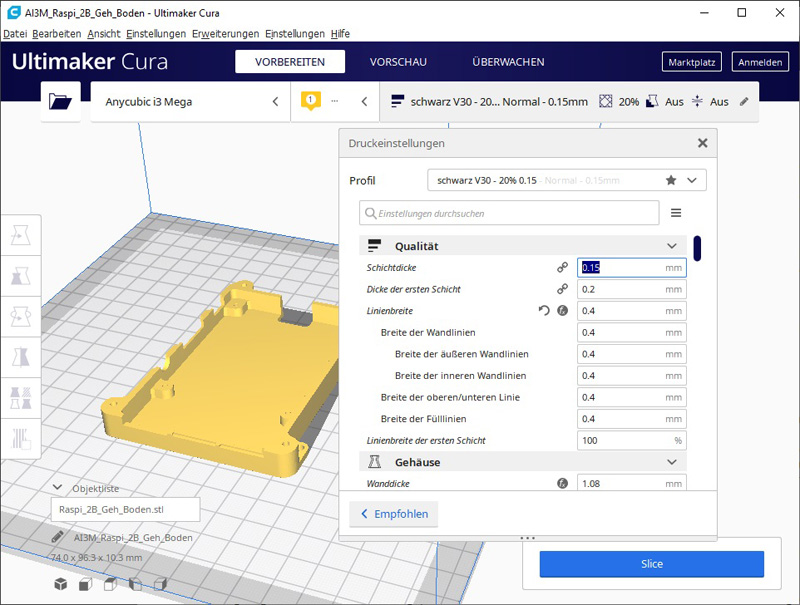
Task: Switch to front view cube icon
Action: (x=85, y=584)
